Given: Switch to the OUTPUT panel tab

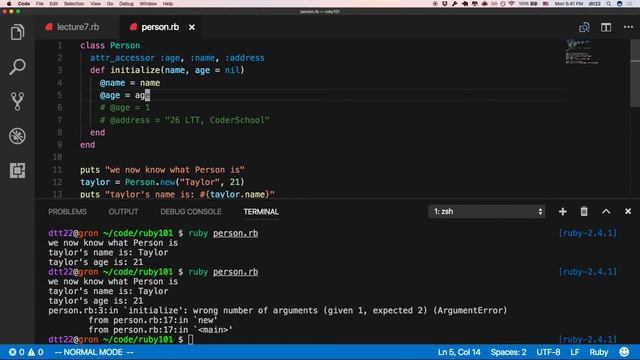Looking at the screenshot, I should point(123,211).
